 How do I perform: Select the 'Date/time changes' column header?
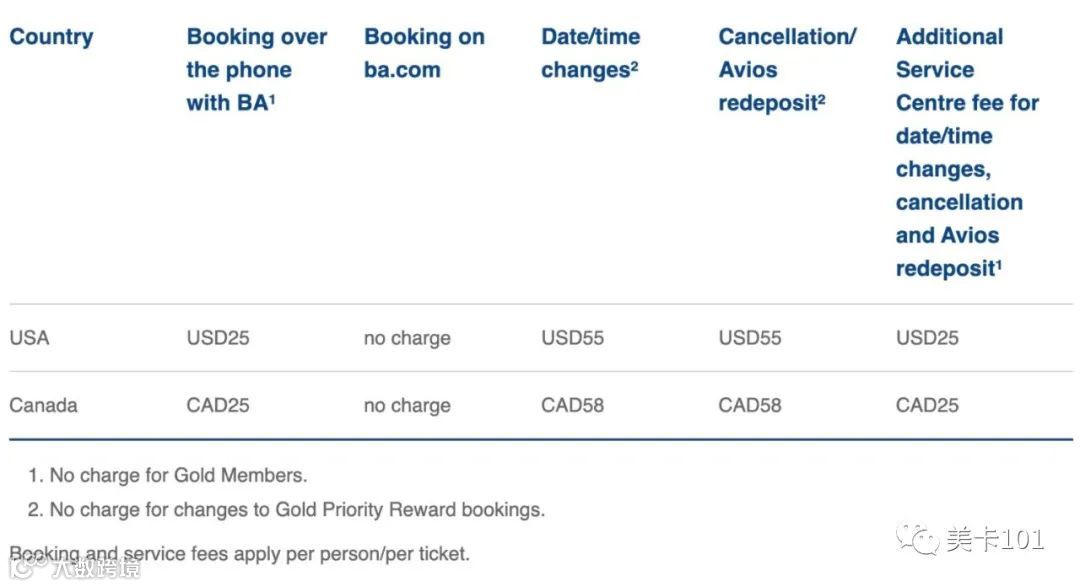click(590, 54)
